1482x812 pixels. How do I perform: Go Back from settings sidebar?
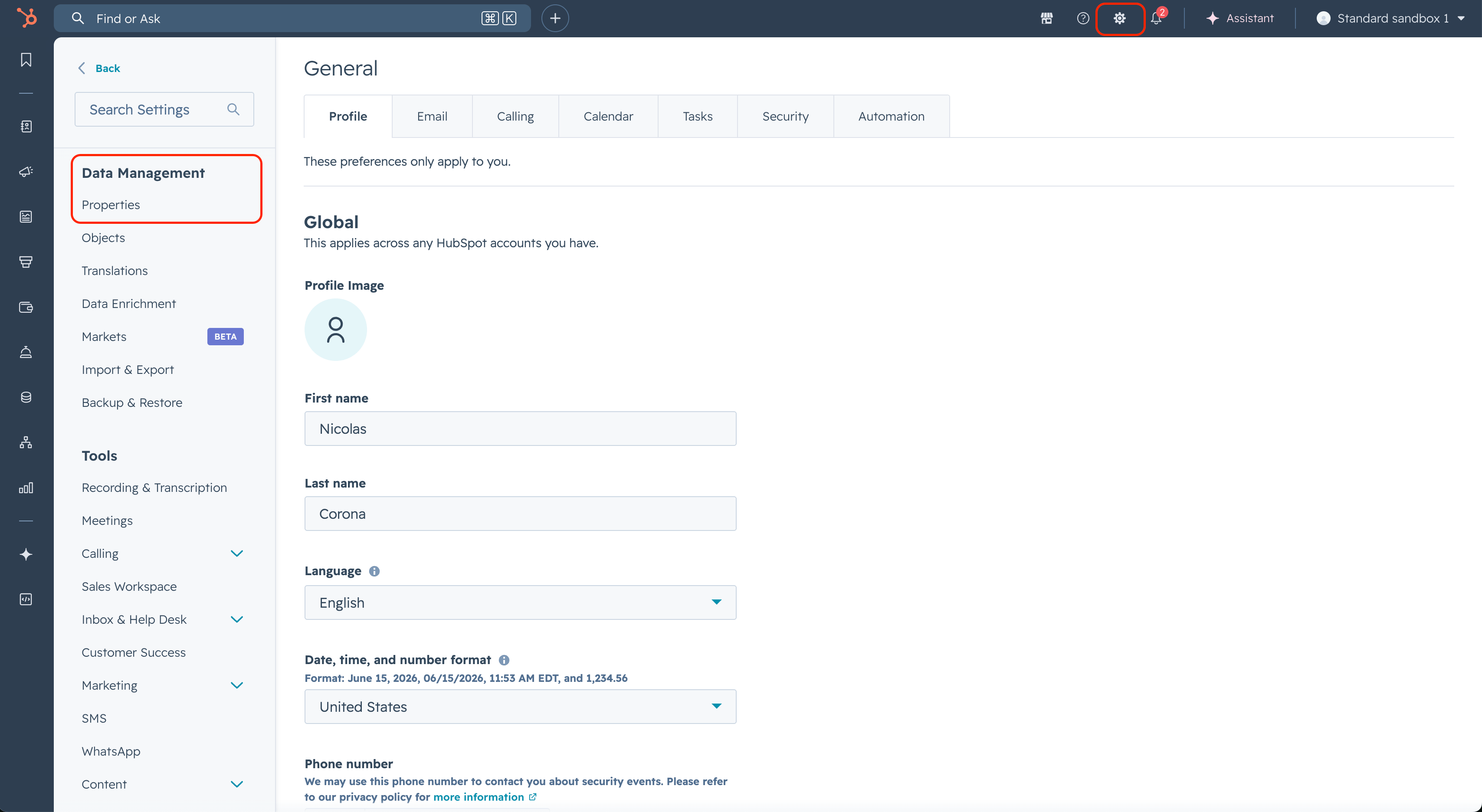point(99,68)
